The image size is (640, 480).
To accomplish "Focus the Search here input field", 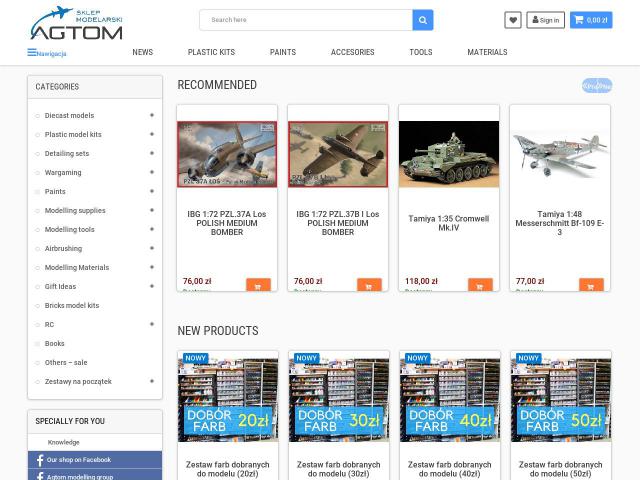I will pyautogui.click(x=306, y=20).
